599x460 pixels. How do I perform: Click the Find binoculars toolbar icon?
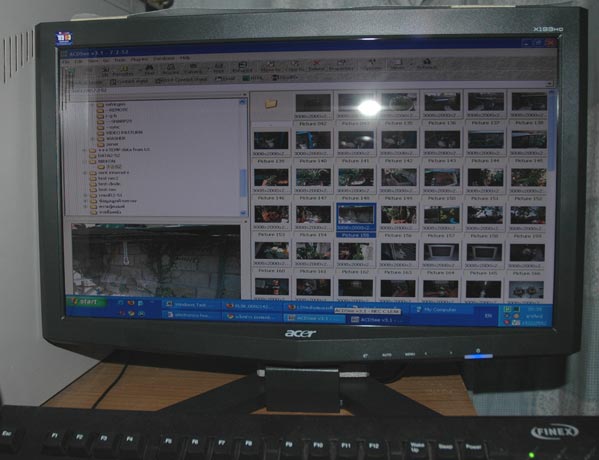[x=149, y=69]
